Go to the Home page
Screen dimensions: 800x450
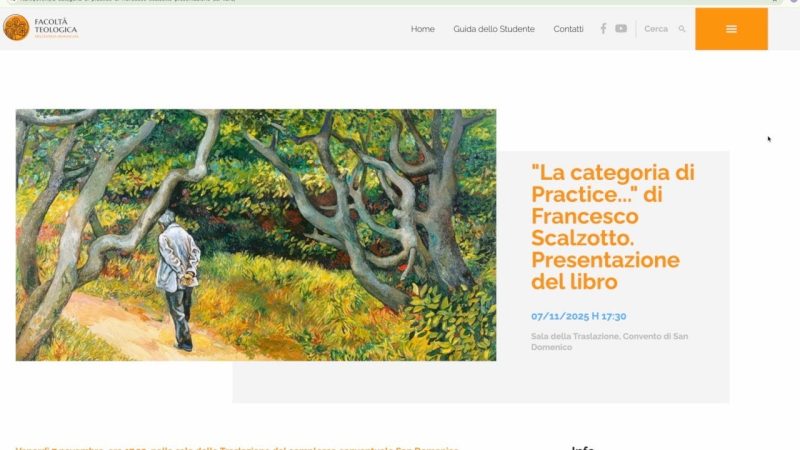tap(422, 29)
